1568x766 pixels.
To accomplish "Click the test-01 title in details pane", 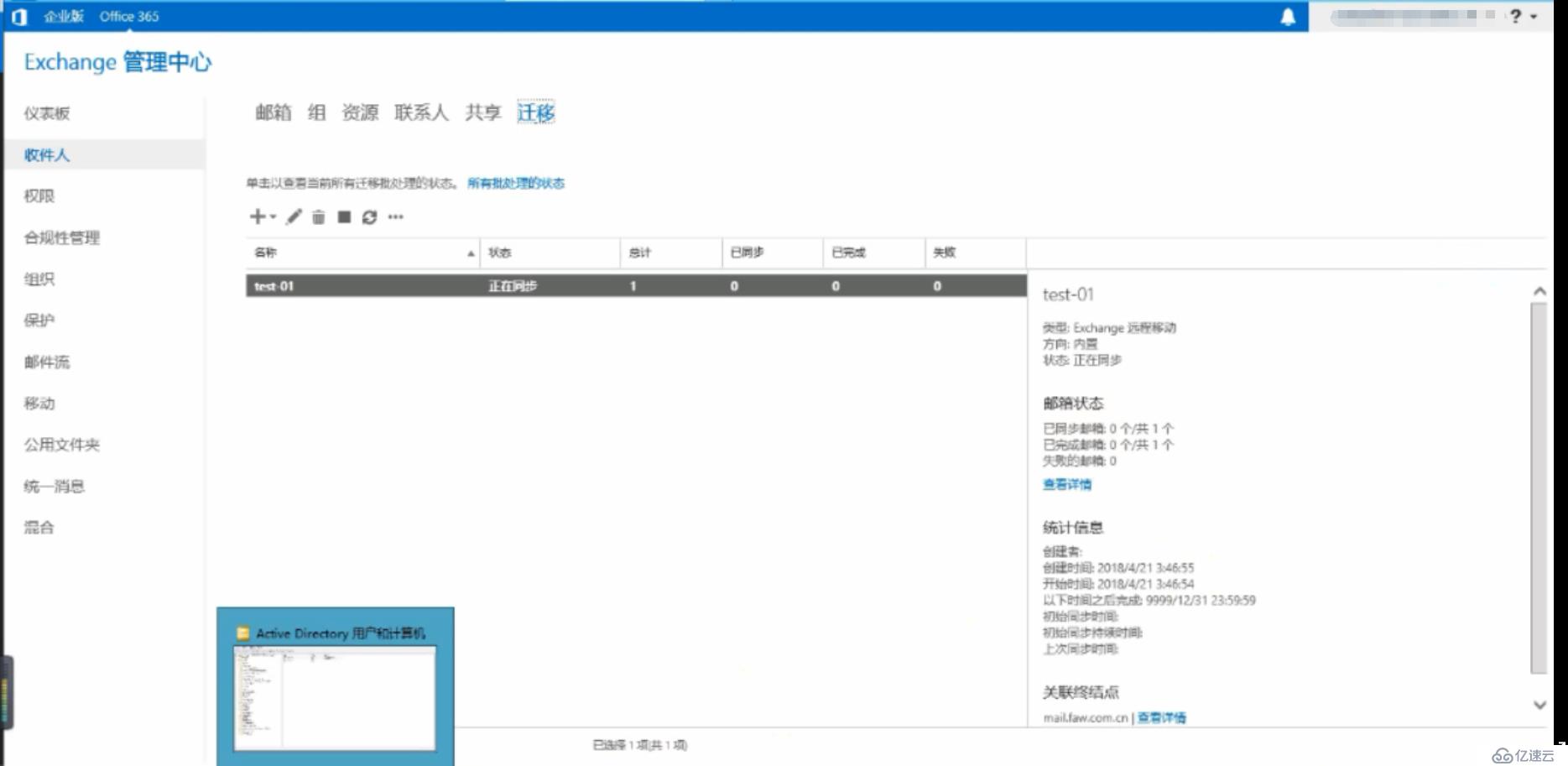I will [1068, 294].
